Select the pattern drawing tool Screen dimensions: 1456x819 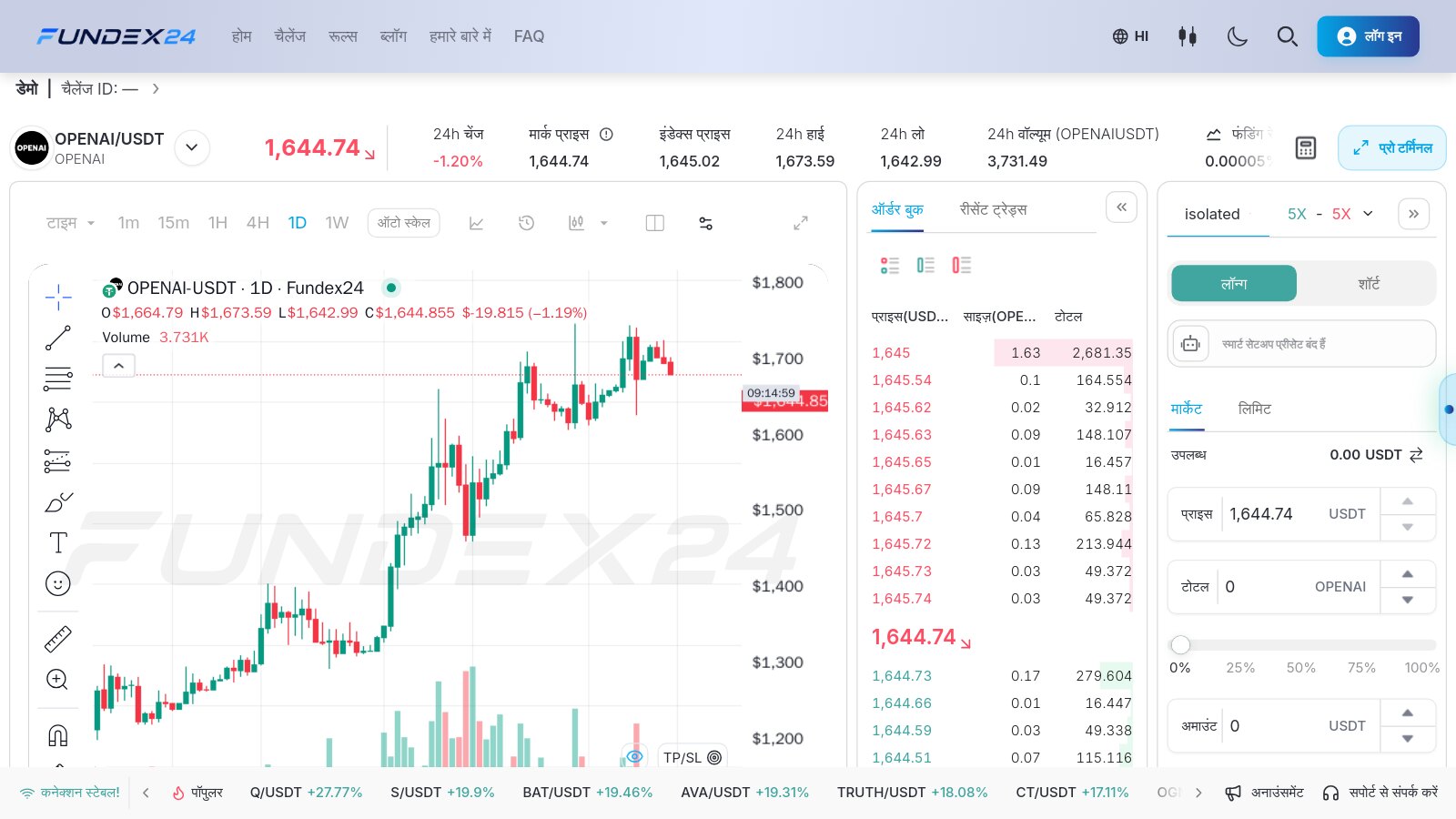[x=58, y=419]
